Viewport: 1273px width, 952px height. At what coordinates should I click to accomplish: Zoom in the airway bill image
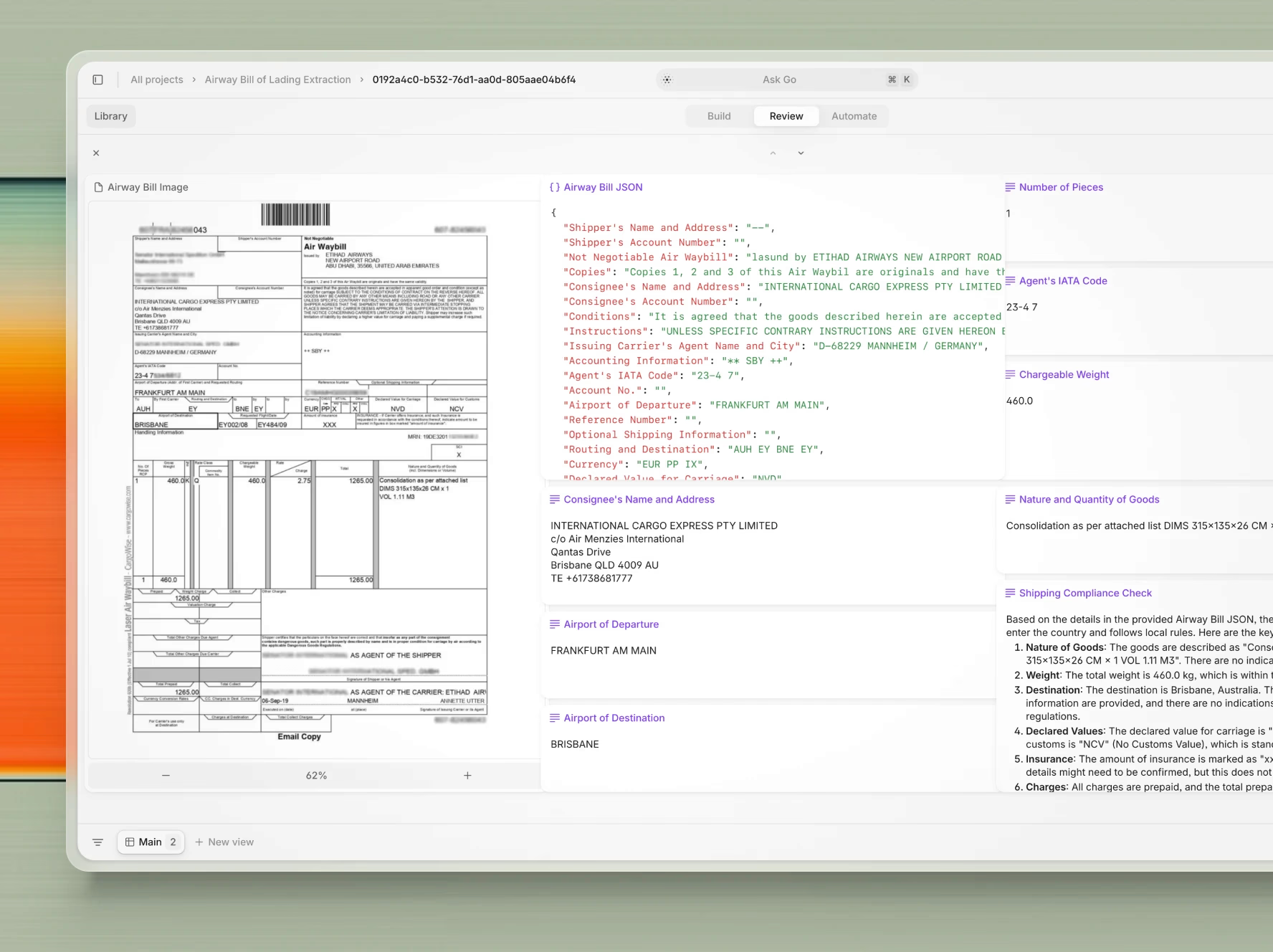(x=467, y=776)
